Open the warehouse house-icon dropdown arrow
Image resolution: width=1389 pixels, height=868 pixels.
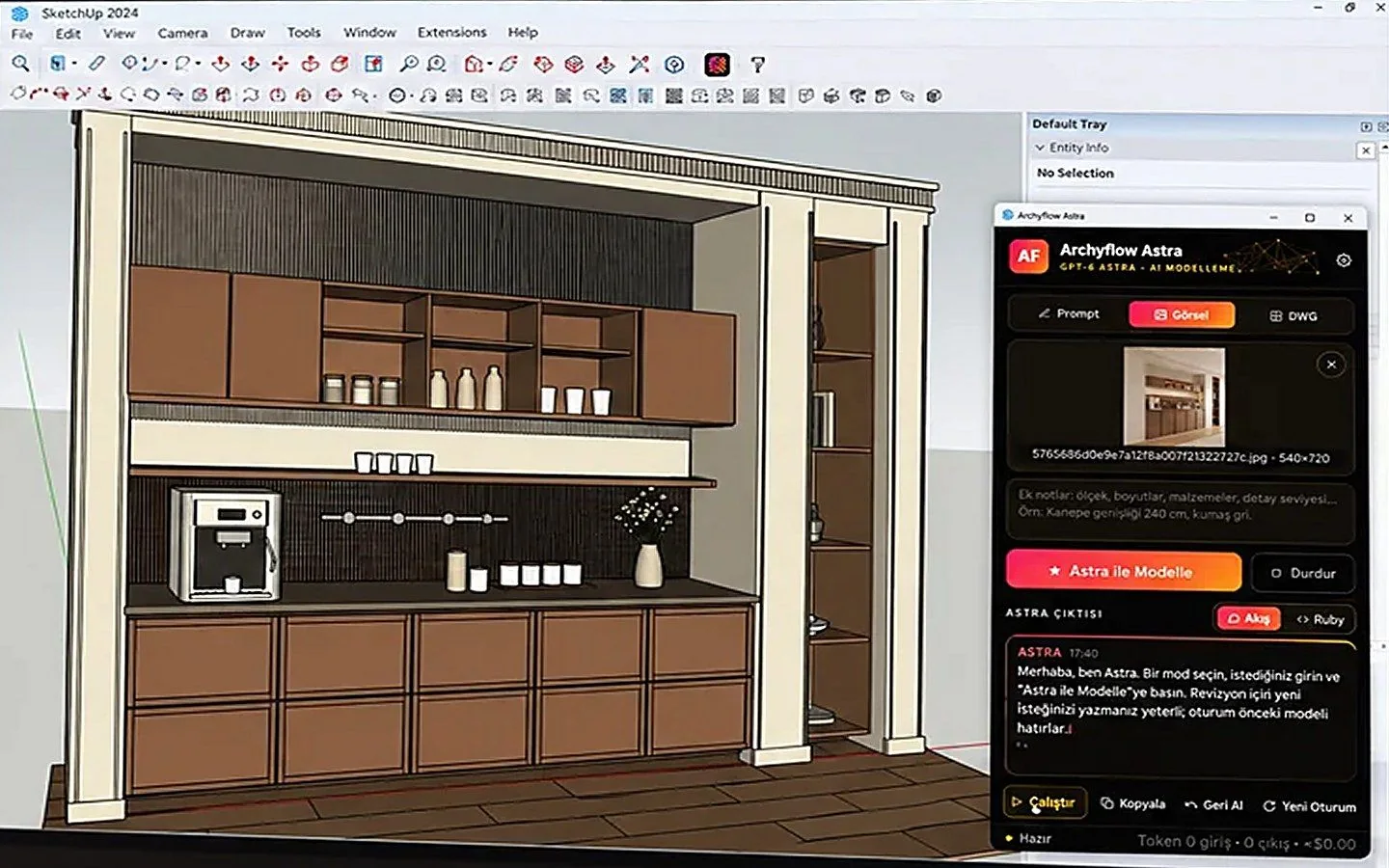tap(490, 65)
